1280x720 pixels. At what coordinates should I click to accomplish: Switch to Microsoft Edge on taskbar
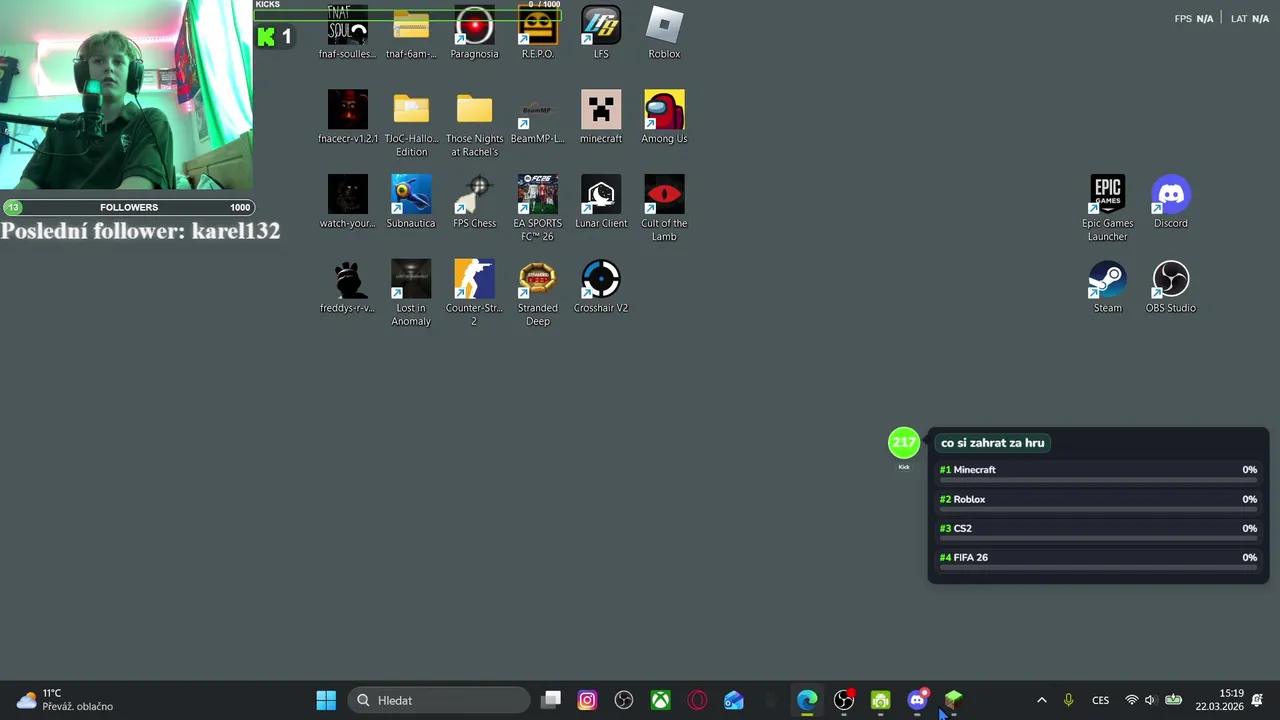[807, 700]
